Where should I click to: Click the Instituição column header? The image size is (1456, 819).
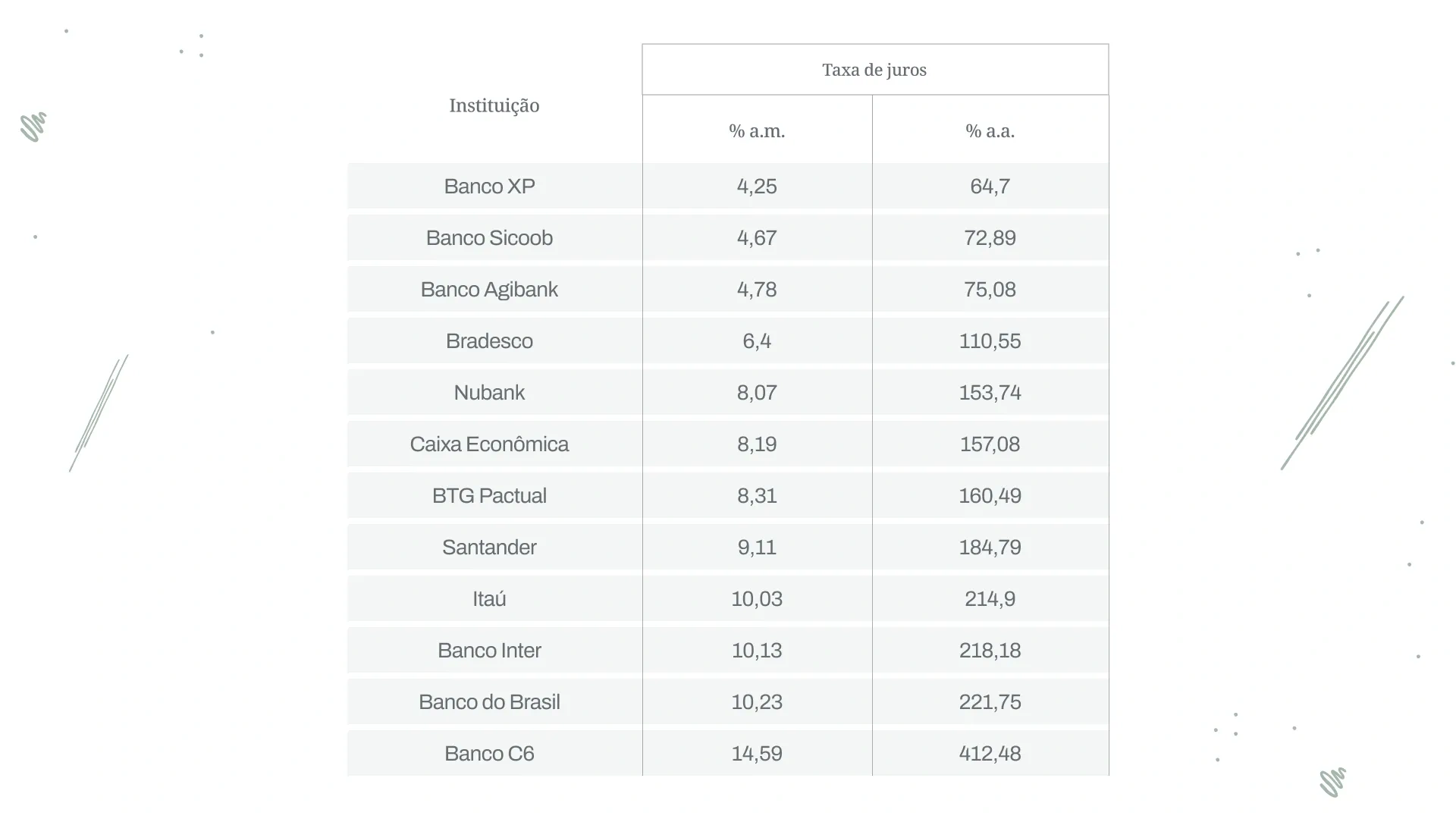point(494,105)
